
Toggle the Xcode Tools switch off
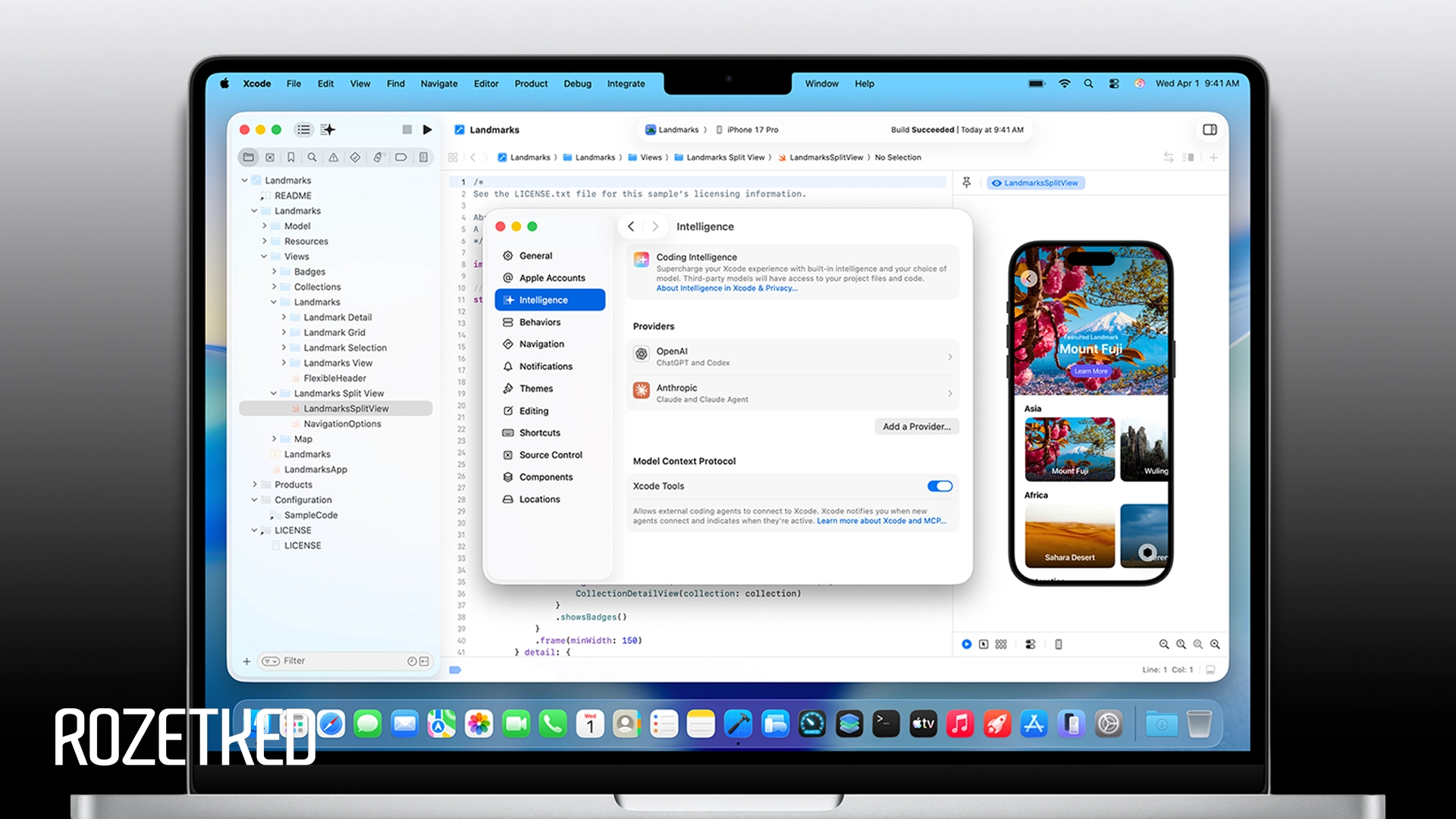pyautogui.click(x=940, y=486)
